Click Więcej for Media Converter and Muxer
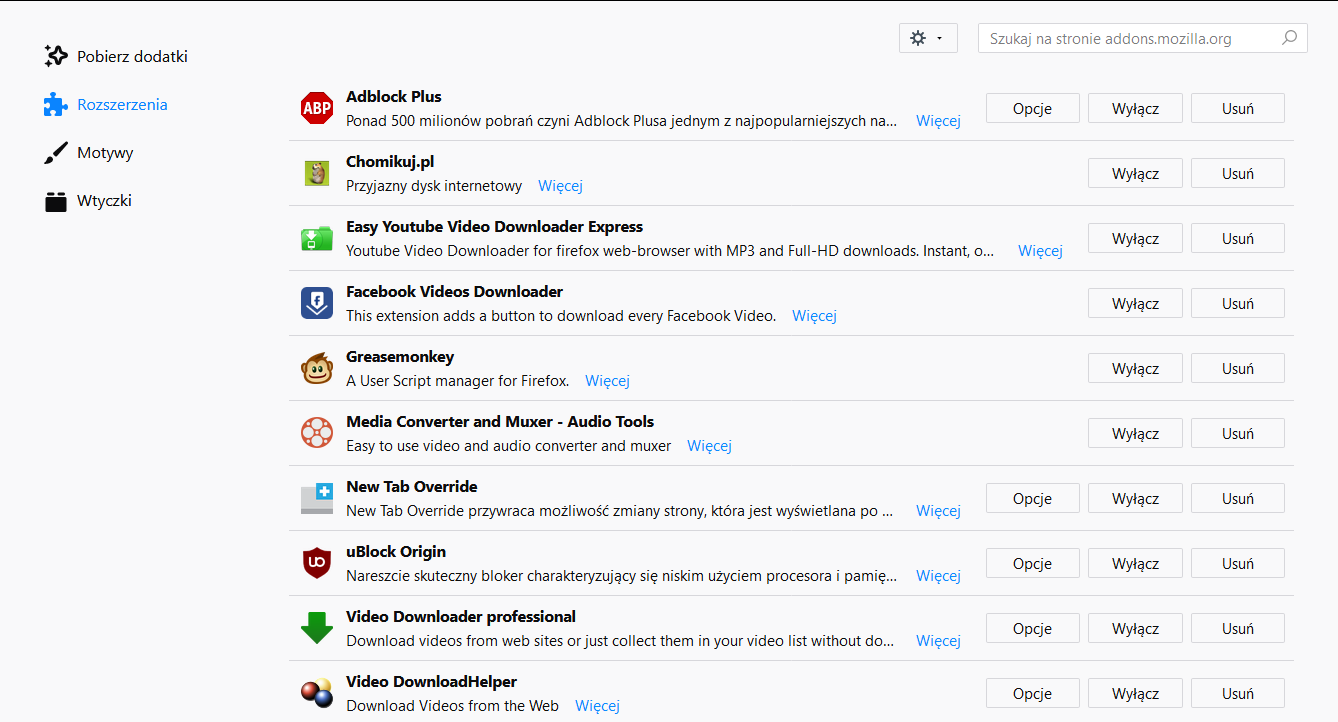 [709, 446]
